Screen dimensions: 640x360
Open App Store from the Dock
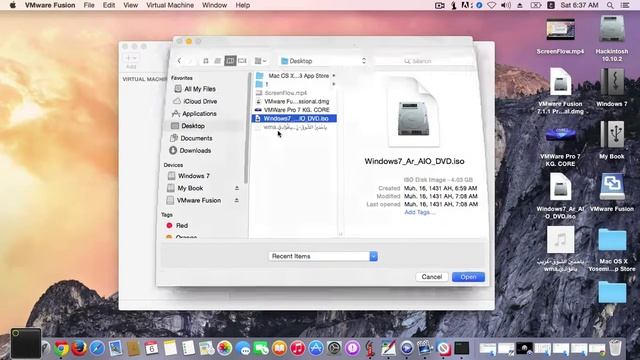(x=316, y=349)
